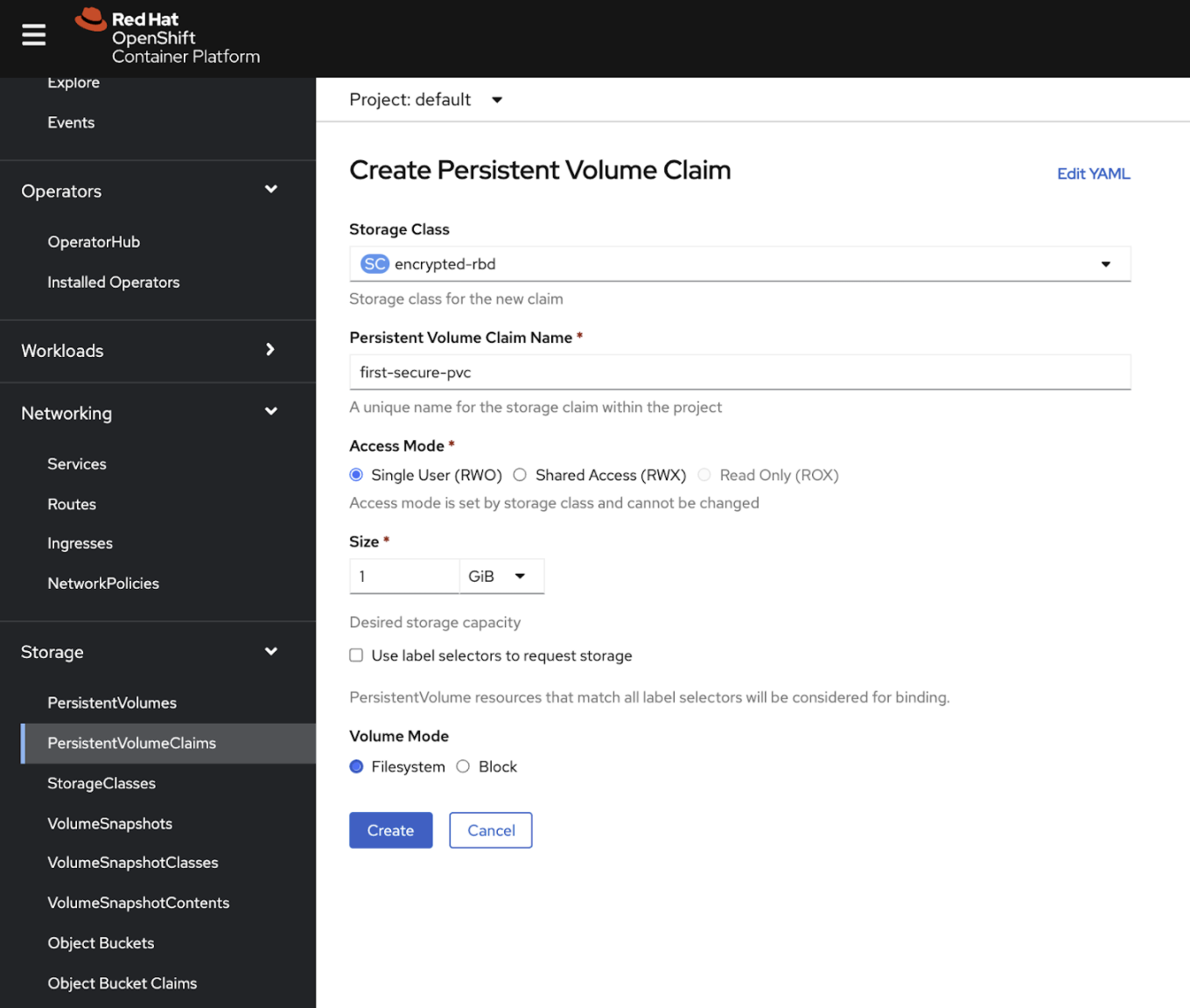Enable label selectors to request storage
This screenshot has width=1190, height=1008.
tap(356, 655)
